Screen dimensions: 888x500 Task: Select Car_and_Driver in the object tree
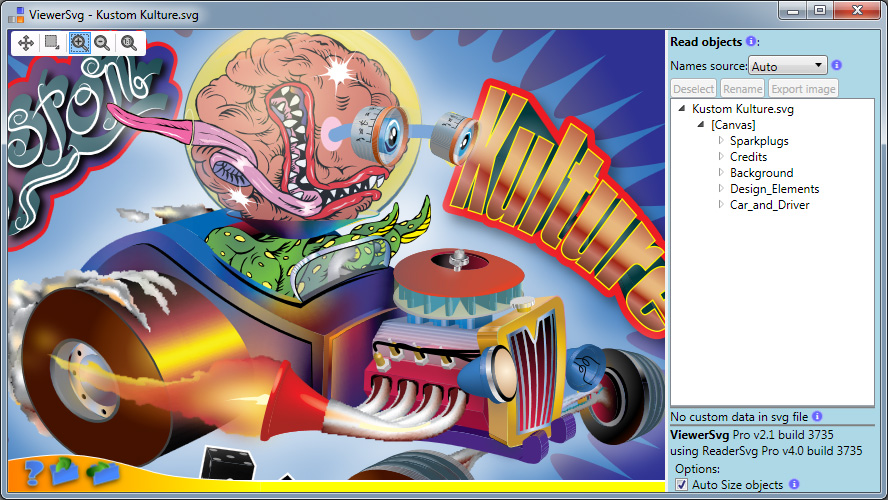tap(769, 205)
